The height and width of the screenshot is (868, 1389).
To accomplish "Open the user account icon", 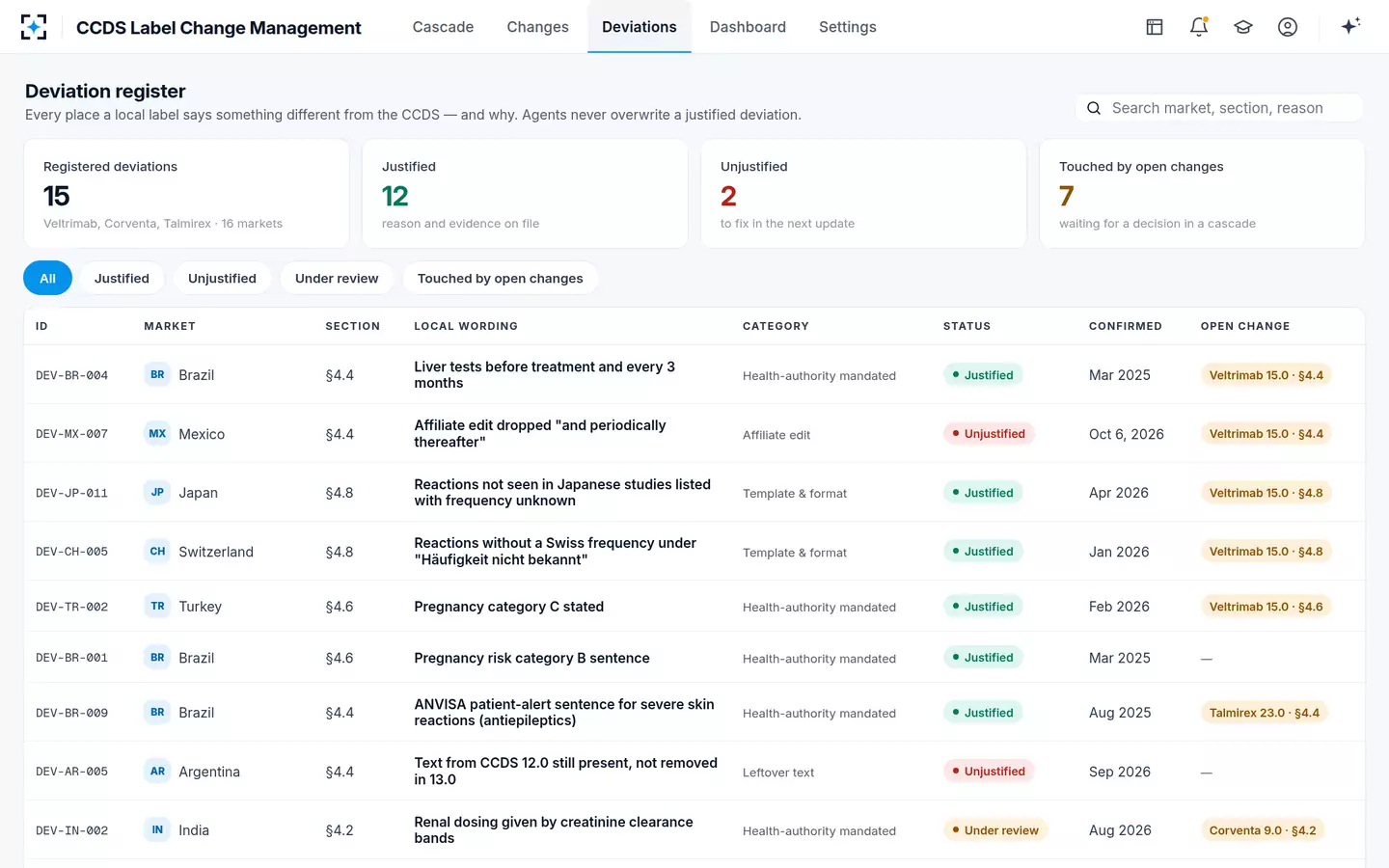I will click(1288, 27).
